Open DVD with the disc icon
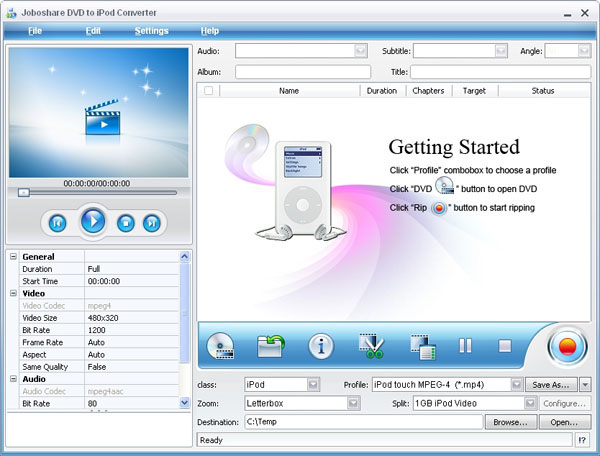600x456 pixels. pyautogui.click(x=220, y=346)
